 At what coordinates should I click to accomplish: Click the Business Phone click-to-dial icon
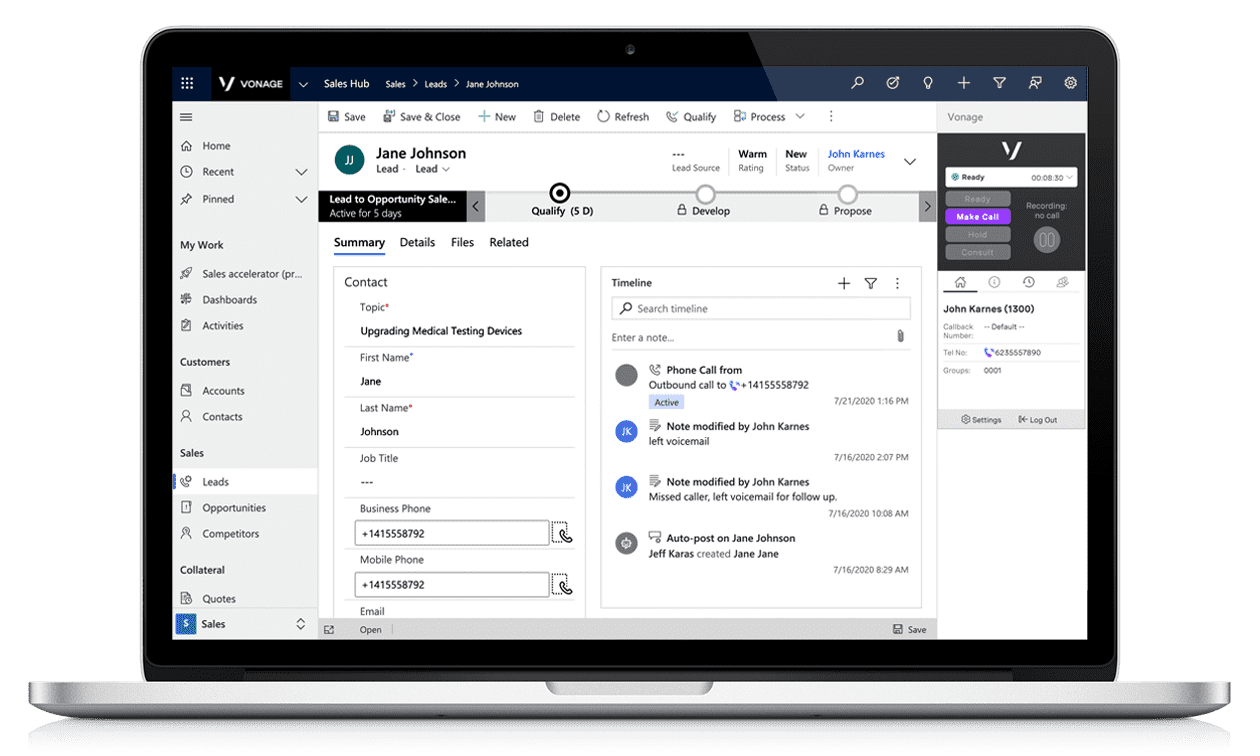pyautogui.click(x=562, y=533)
